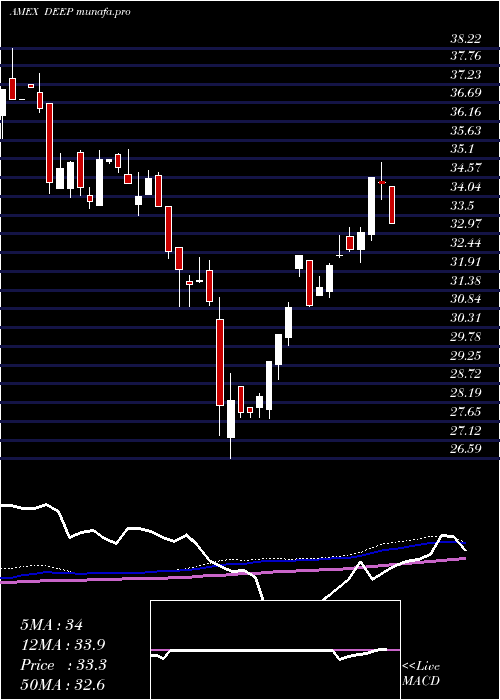Select the 26.59 lowest price label

pyautogui.click(x=466, y=449)
